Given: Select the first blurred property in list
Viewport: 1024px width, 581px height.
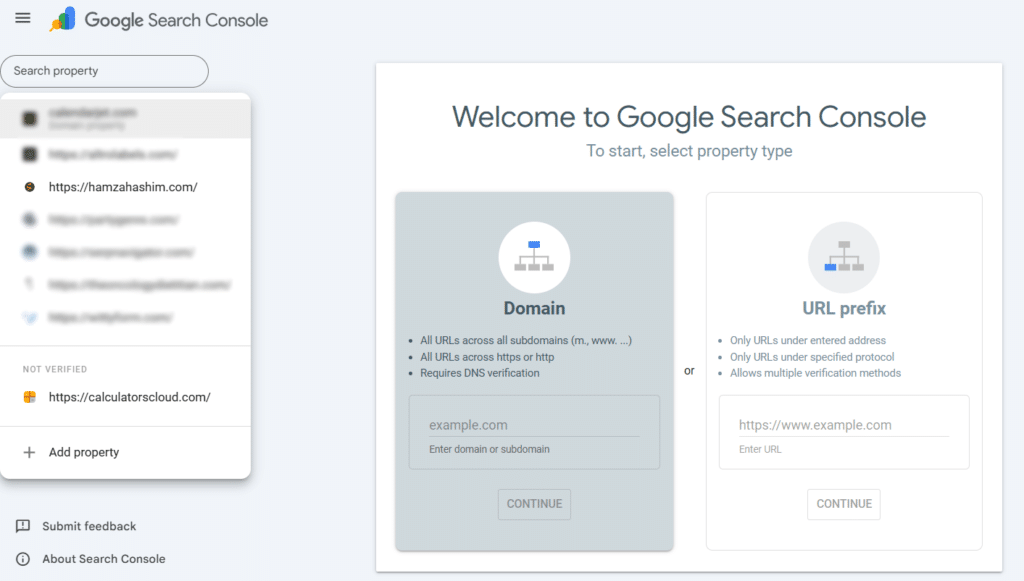Looking at the screenshot, I should coord(125,118).
